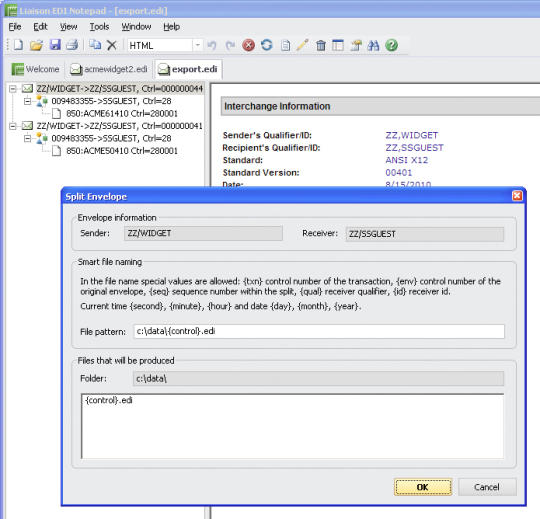Open the HTML view dropdown
Screen dimensions: 540x519
198,45
